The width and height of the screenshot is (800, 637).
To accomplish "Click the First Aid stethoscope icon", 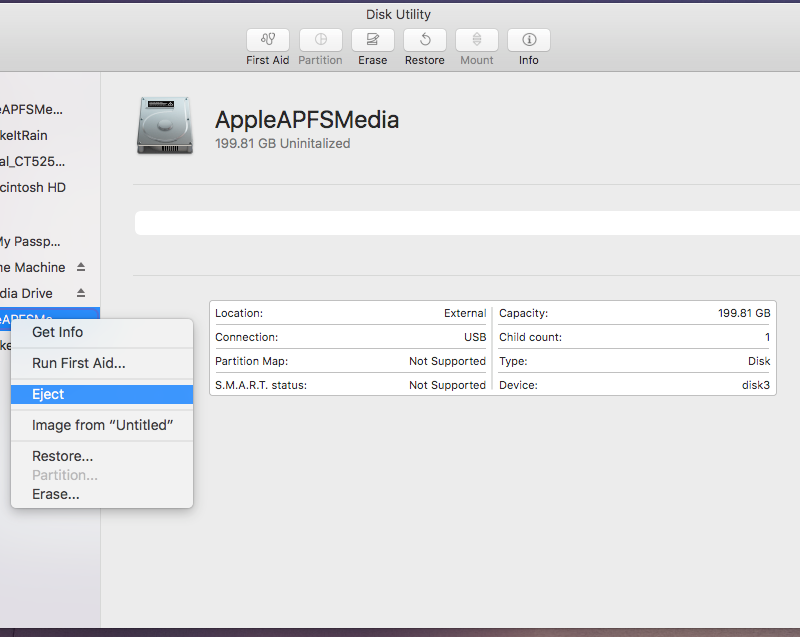I will [268, 40].
